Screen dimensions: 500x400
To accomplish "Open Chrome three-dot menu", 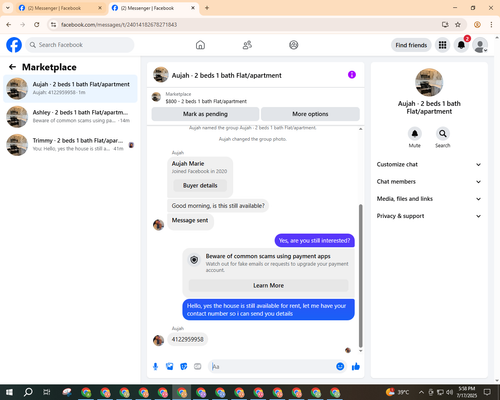I will pos(491,25).
